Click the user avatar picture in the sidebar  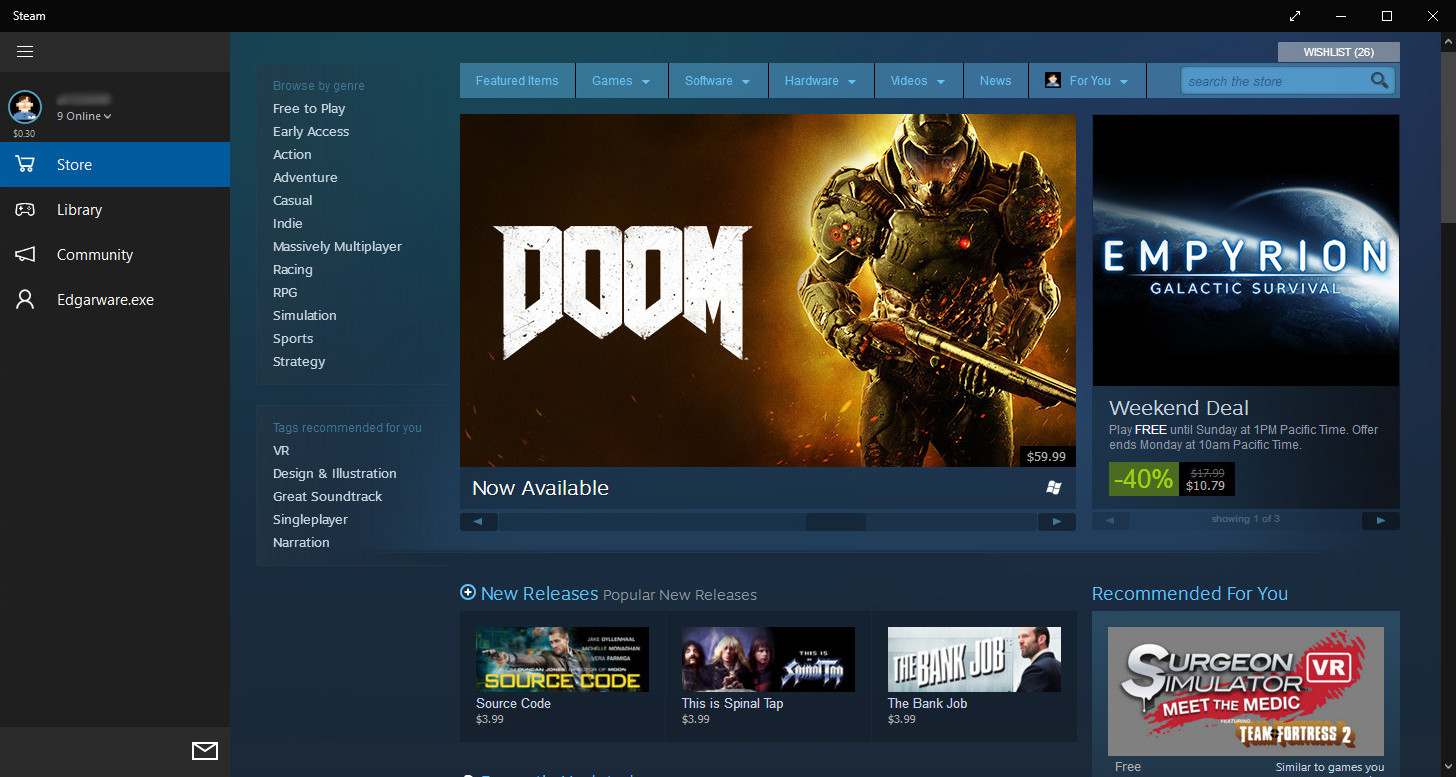[25, 106]
